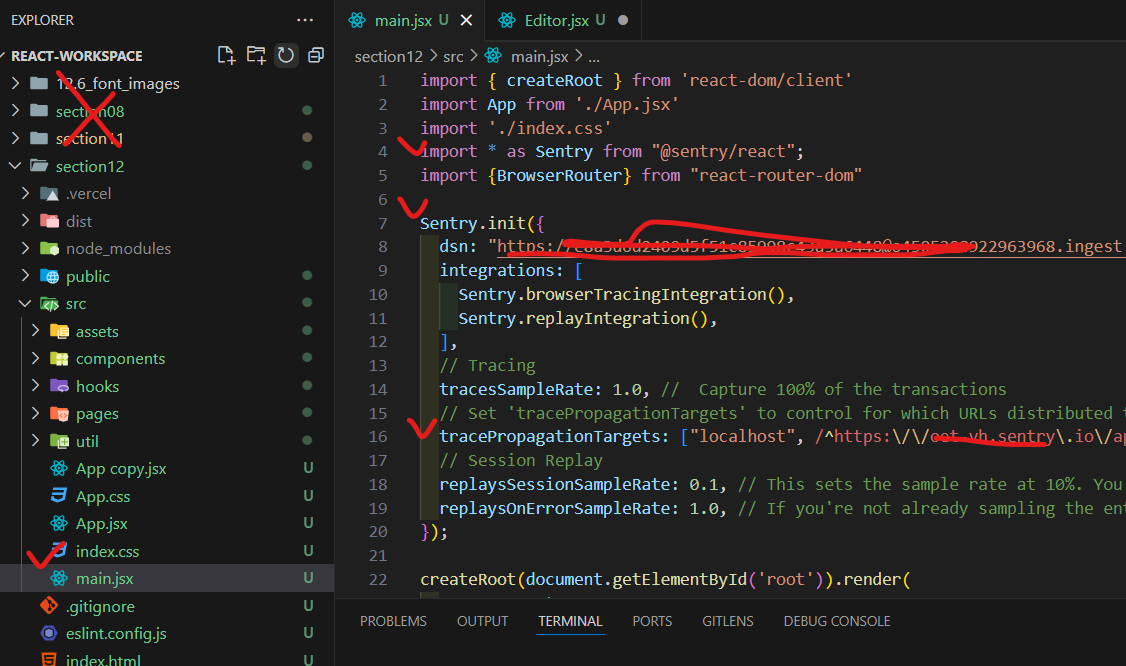Image resolution: width=1126 pixels, height=666 pixels.
Task: Click the .gitignore git icon
Action: 49,606
